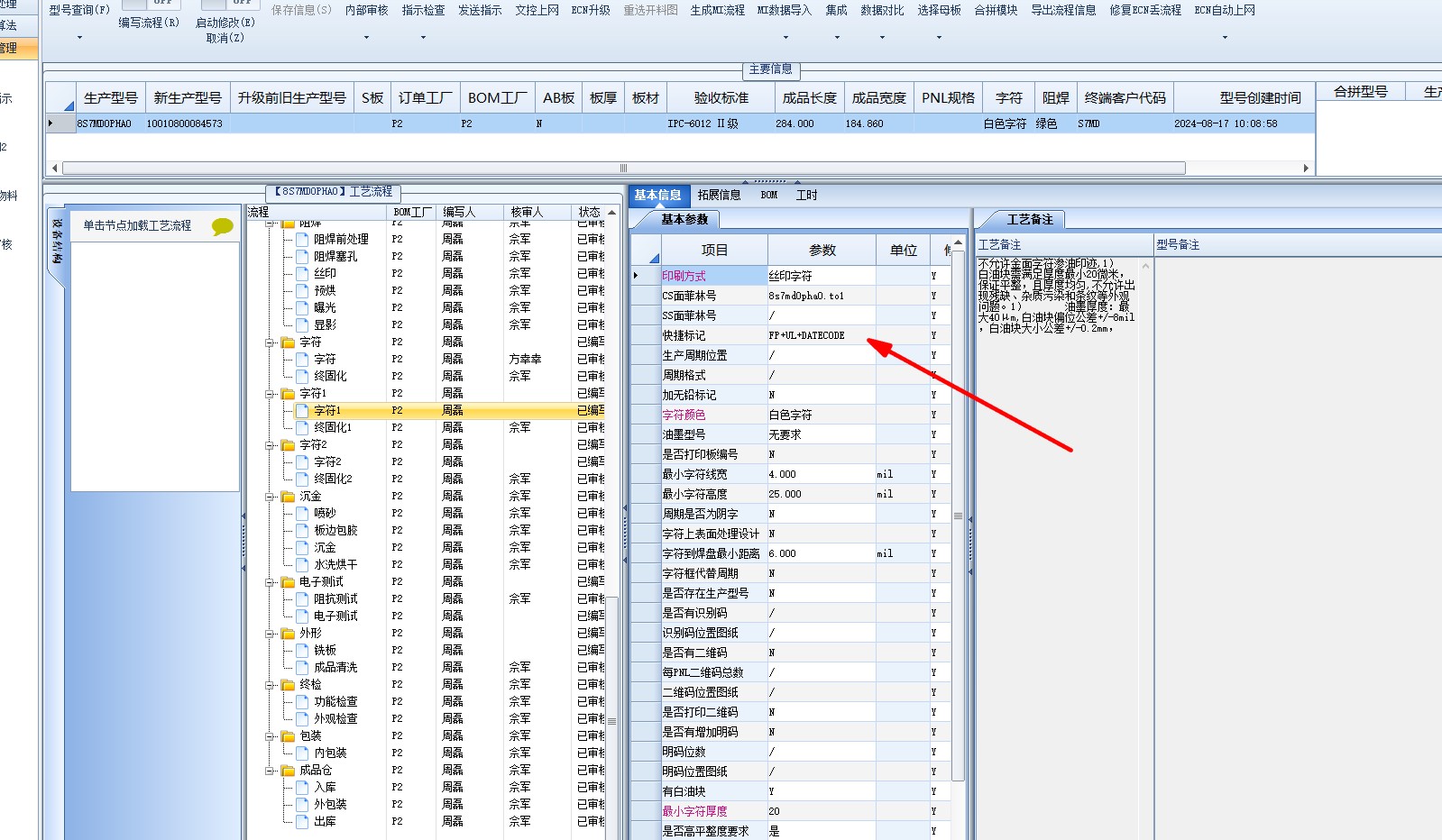
Task: Click 修复ECN丢流程 toolbar button
Action: (x=1145, y=10)
